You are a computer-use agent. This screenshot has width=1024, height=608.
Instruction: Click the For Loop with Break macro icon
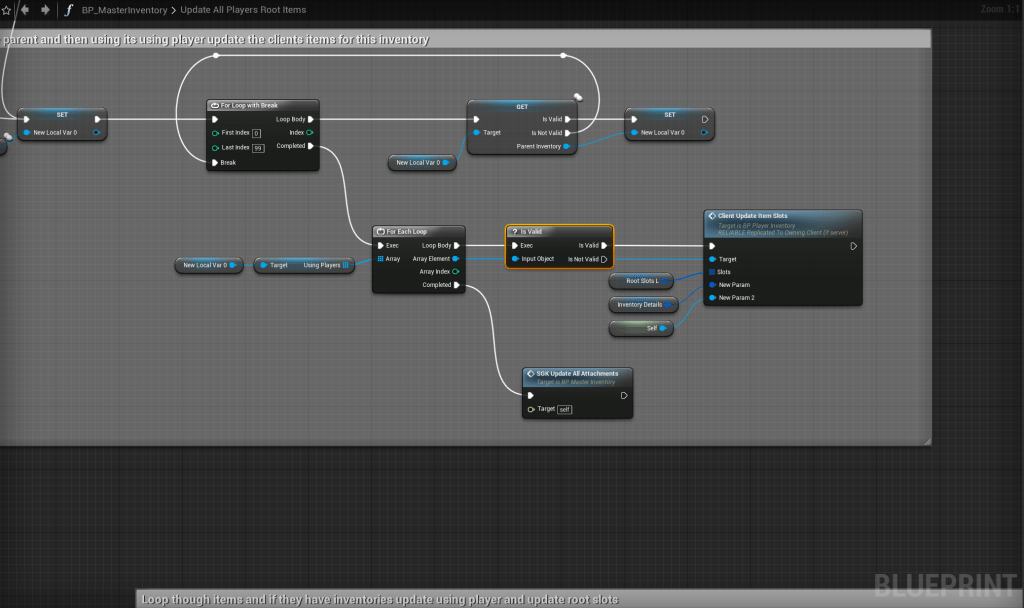click(215, 105)
